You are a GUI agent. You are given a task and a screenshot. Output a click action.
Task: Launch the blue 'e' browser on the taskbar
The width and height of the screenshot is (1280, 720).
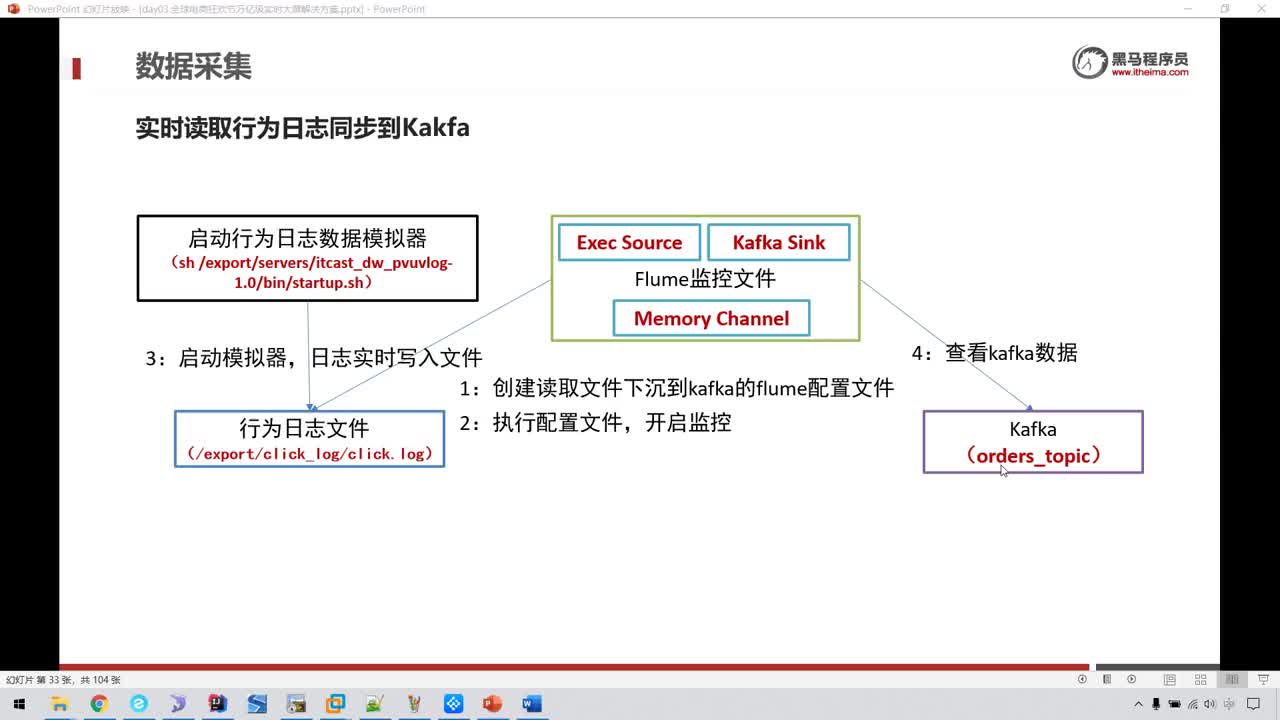(x=138, y=704)
